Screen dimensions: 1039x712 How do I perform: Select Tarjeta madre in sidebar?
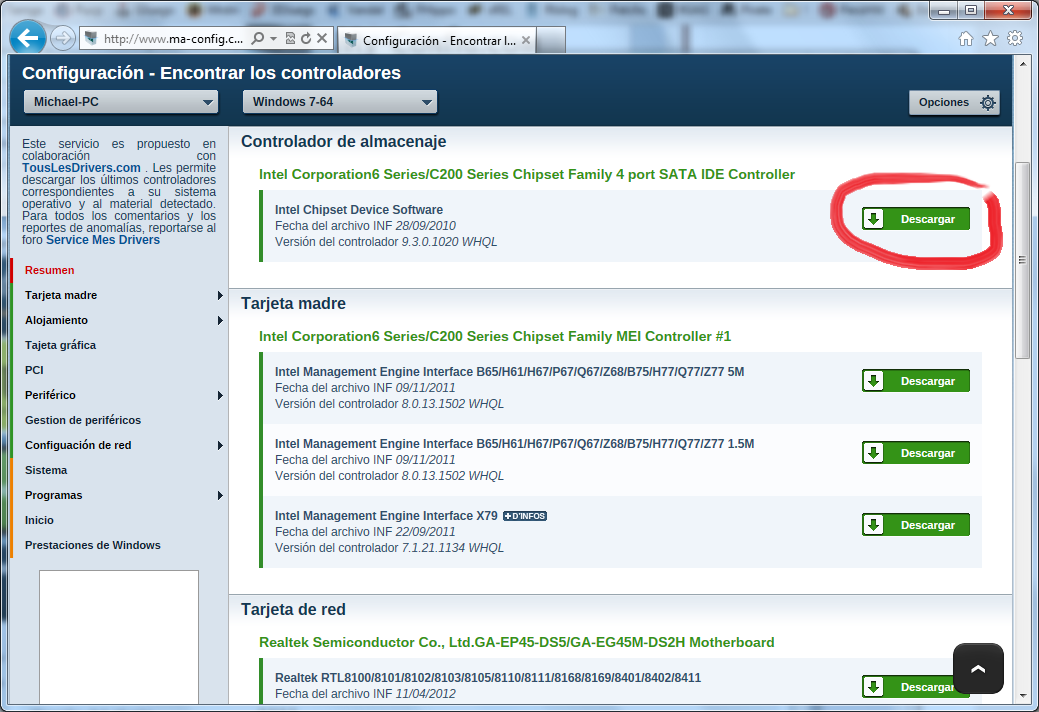point(61,295)
